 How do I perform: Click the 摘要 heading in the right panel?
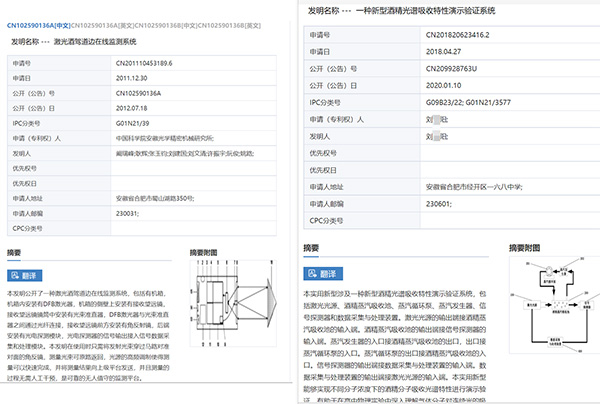coord(311,248)
